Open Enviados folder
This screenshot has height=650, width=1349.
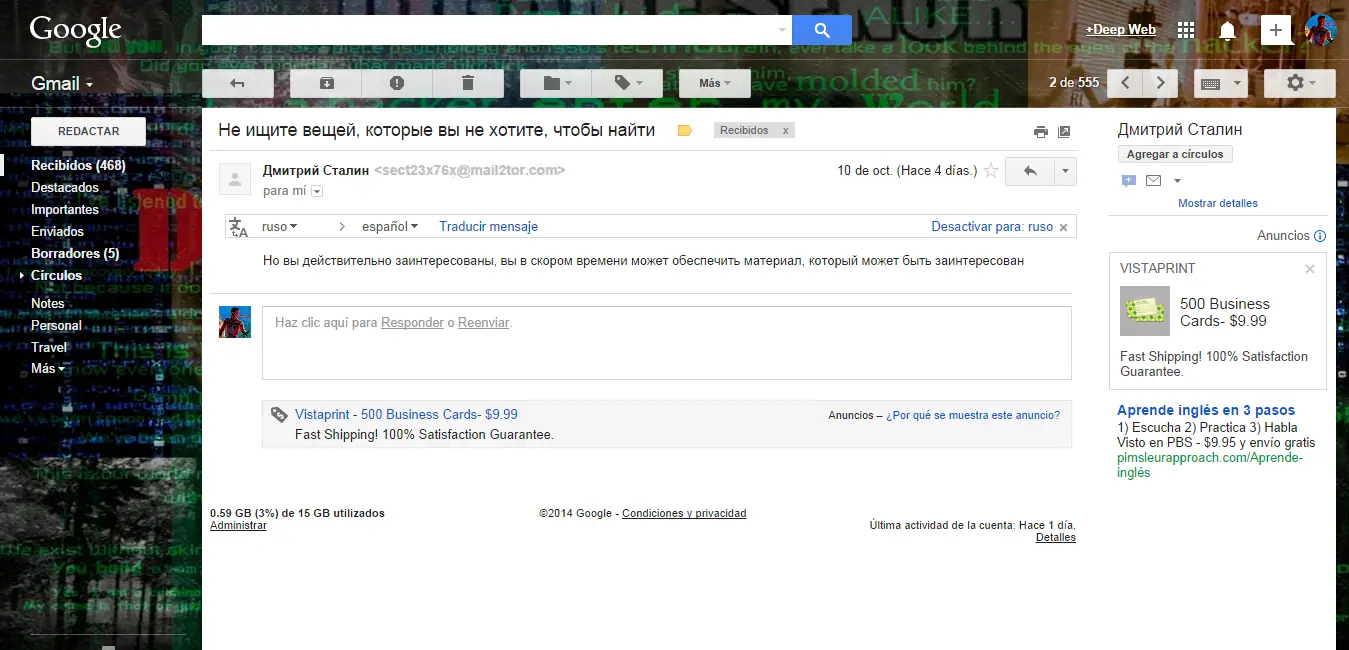(x=57, y=232)
